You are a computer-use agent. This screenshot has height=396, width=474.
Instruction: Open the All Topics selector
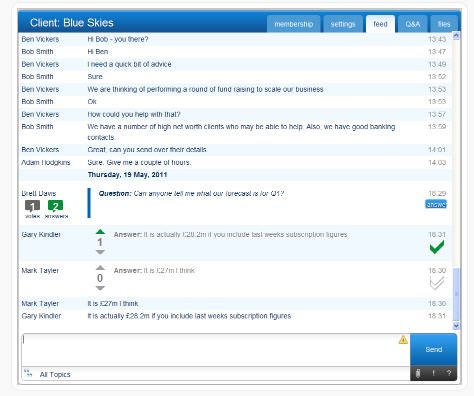[x=55, y=374]
